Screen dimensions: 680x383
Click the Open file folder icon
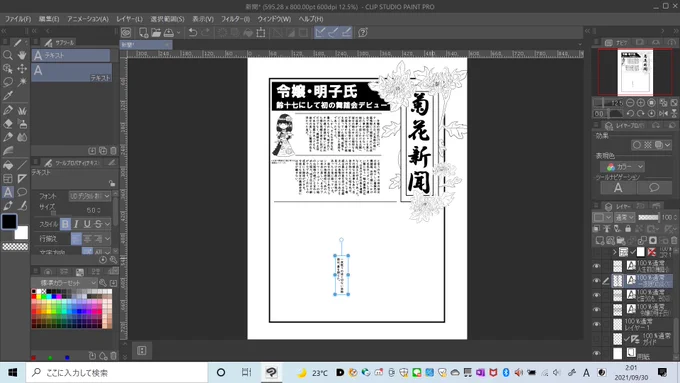point(156,33)
